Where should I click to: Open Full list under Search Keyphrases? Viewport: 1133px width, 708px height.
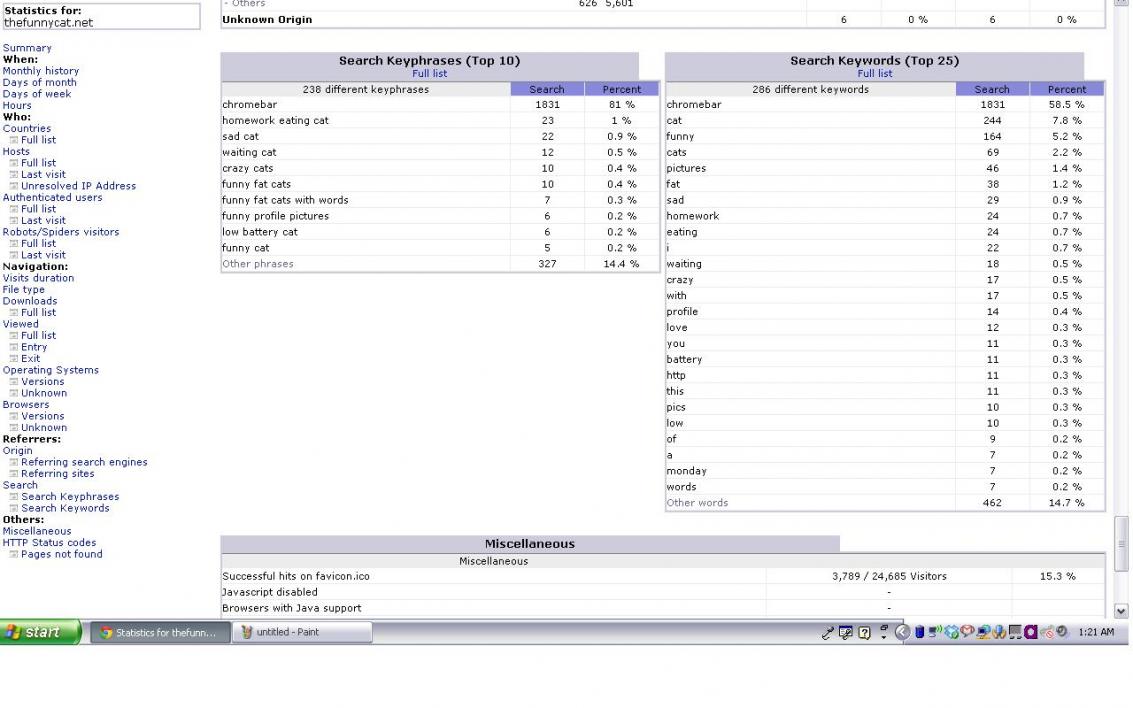click(x=430, y=74)
